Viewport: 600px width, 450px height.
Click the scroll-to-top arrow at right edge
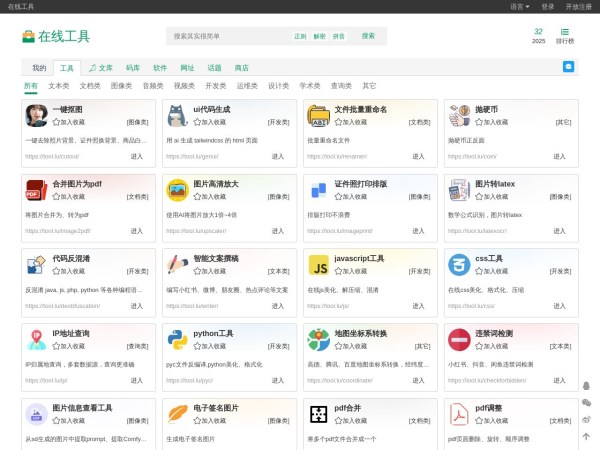(x=586, y=436)
